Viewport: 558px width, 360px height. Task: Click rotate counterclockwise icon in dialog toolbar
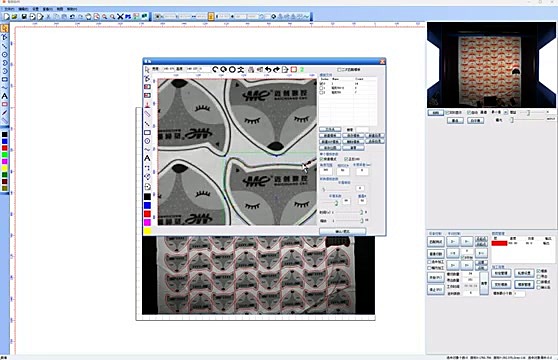point(215,69)
